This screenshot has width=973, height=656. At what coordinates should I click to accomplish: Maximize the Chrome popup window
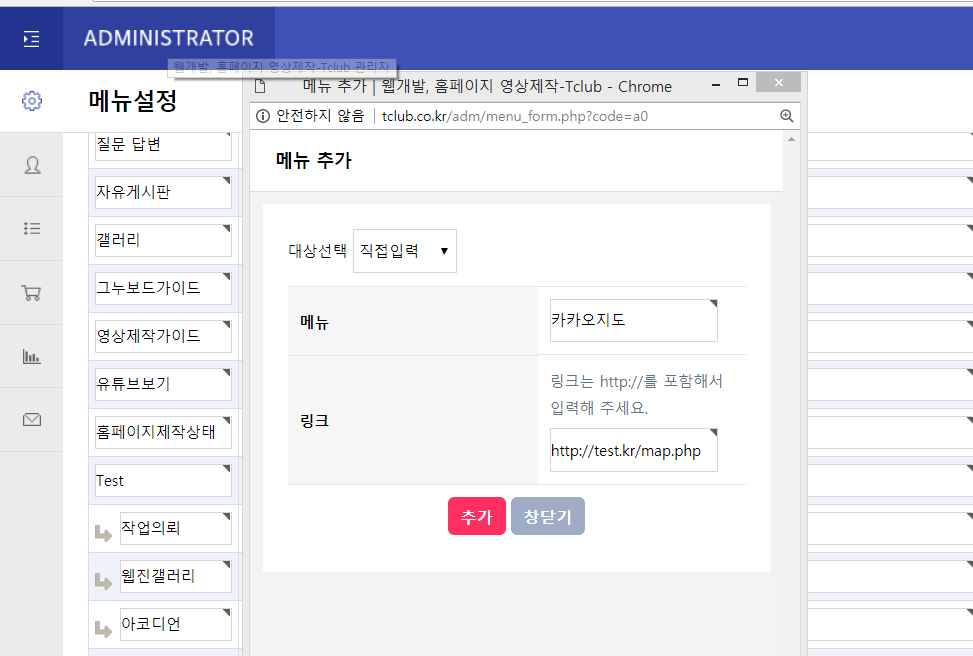click(742, 83)
